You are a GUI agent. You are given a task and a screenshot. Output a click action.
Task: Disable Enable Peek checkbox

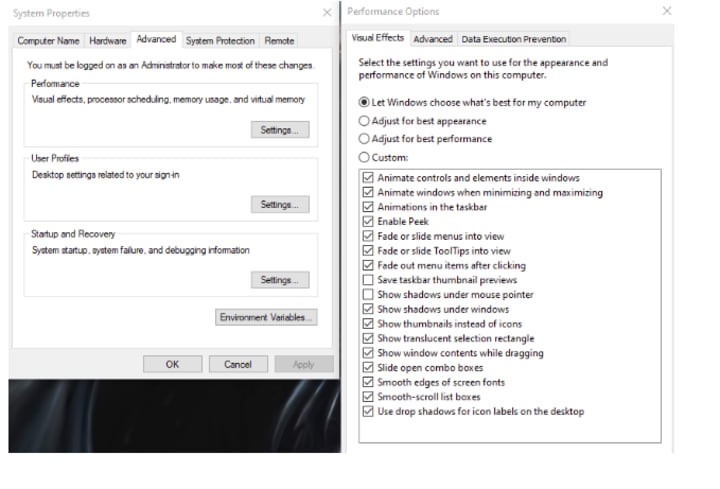point(368,221)
